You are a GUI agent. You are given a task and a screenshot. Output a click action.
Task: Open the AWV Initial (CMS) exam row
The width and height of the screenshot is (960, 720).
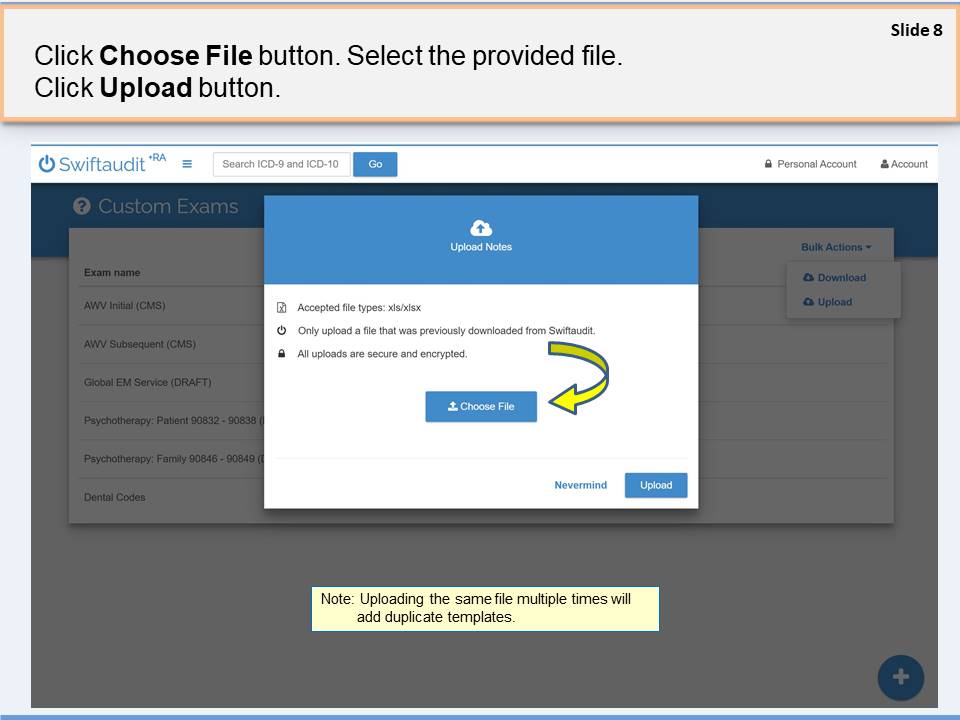(x=124, y=306)
